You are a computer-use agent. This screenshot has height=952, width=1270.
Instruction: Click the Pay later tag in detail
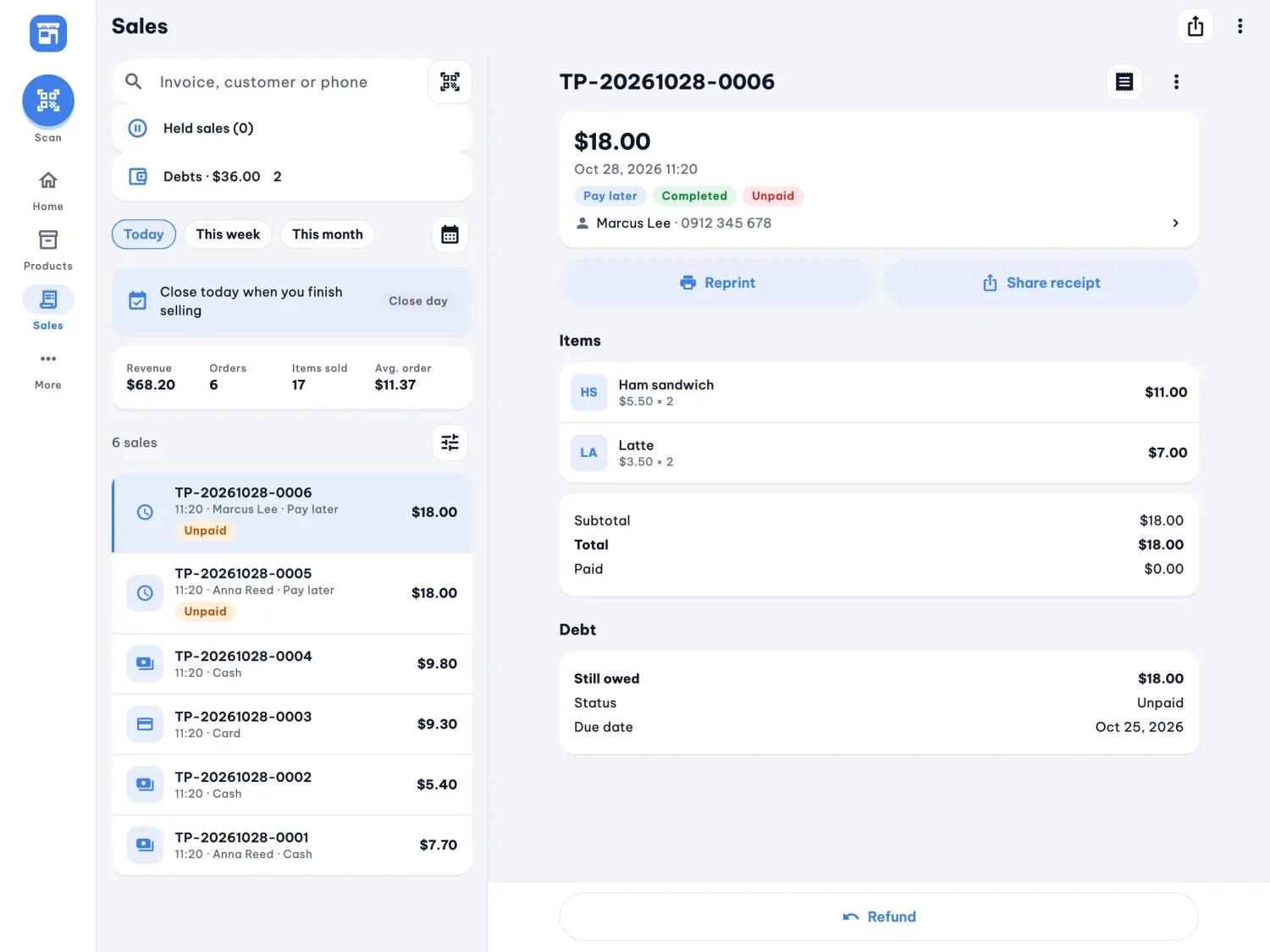pyautogui.click(x=610, y=196)
